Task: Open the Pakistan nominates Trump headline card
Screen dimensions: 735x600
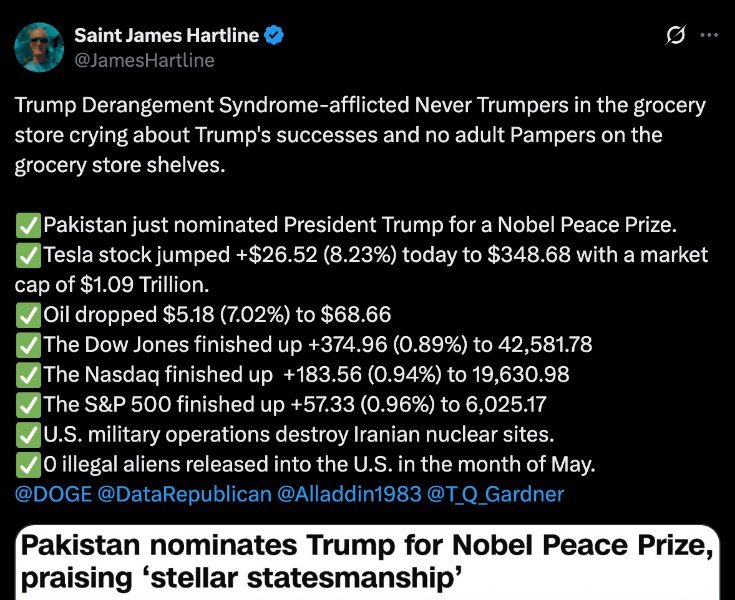Action: click(368, 562)
